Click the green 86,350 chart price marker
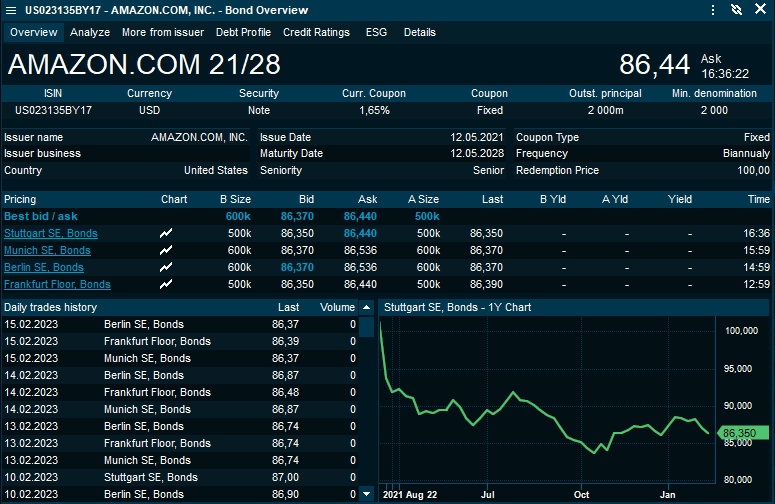The image size is (775, 504). click(x=744, y=433)
